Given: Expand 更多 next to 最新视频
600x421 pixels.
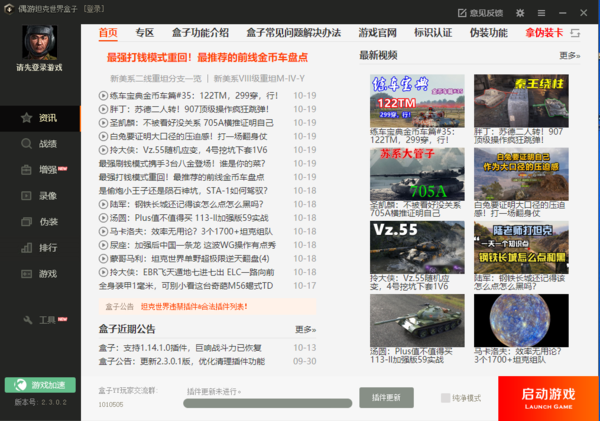Looking at the screenshot, I should (x=569, y=56).
